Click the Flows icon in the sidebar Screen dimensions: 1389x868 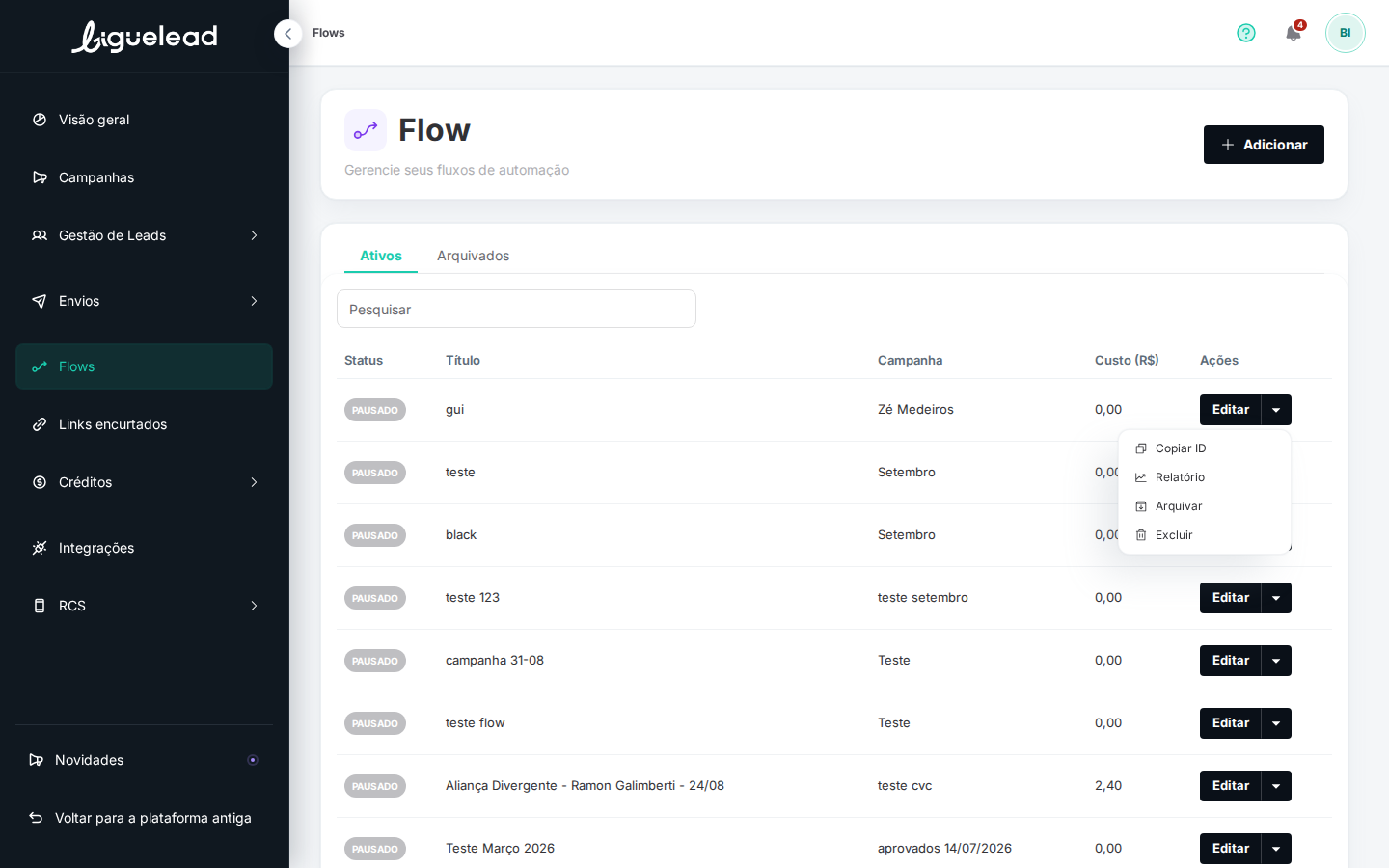click(40, 366)
